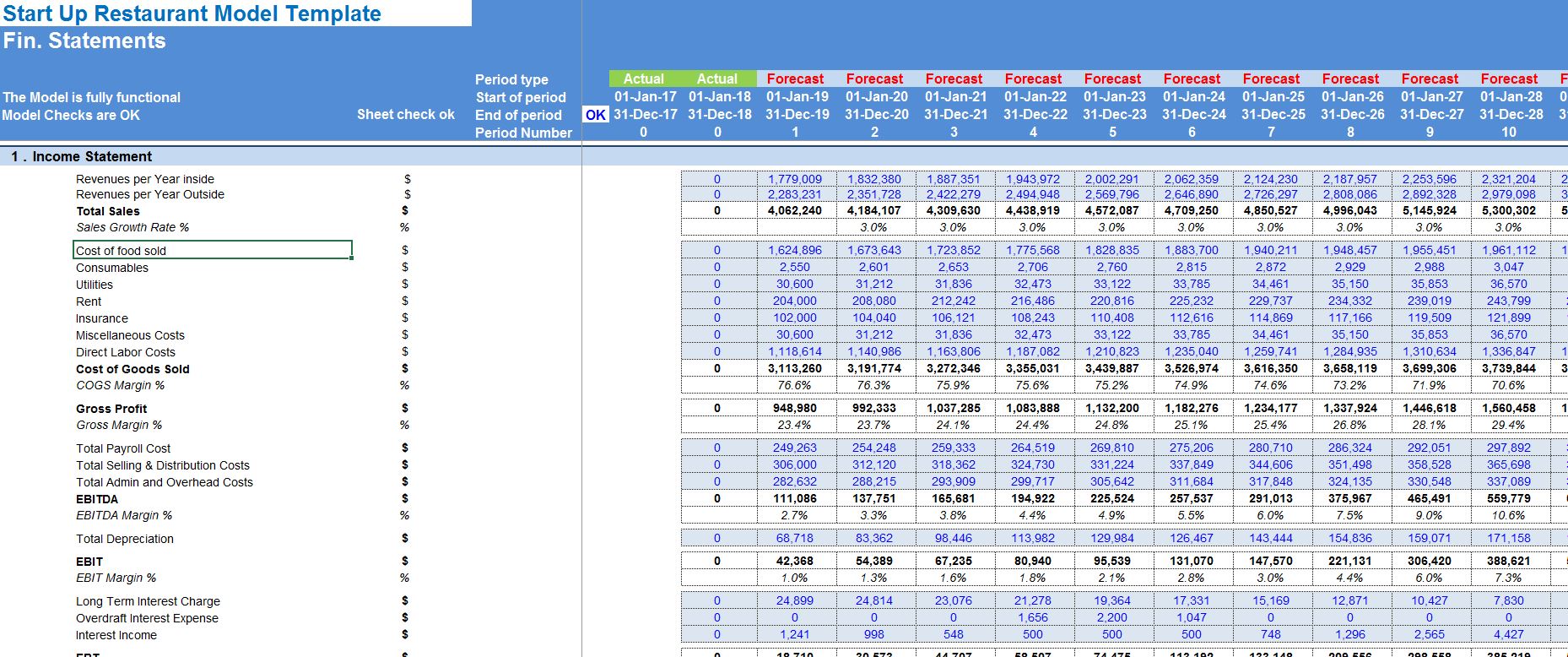This screenshot has width=1568, height=657.
Task: Select 'The Model is fully functional' text
Action: tap(91, 97)
